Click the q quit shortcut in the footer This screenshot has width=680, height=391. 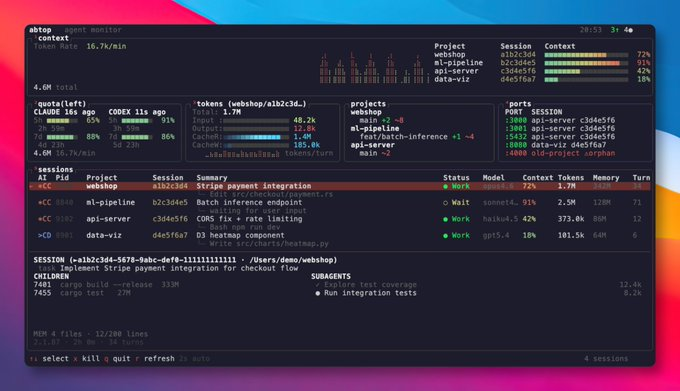tap(117, 359)
